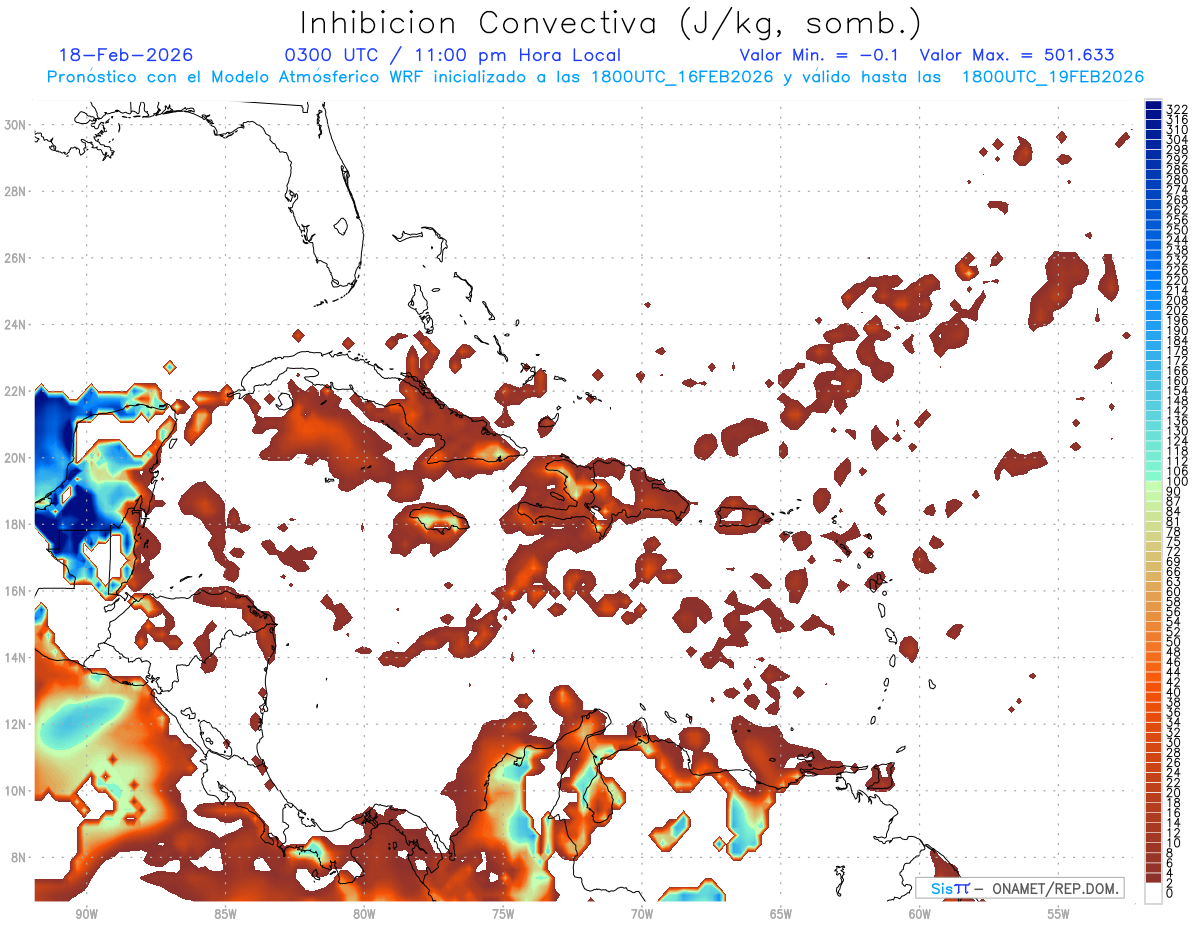Click the "85W" longitude axis label

tap(225, 914)
